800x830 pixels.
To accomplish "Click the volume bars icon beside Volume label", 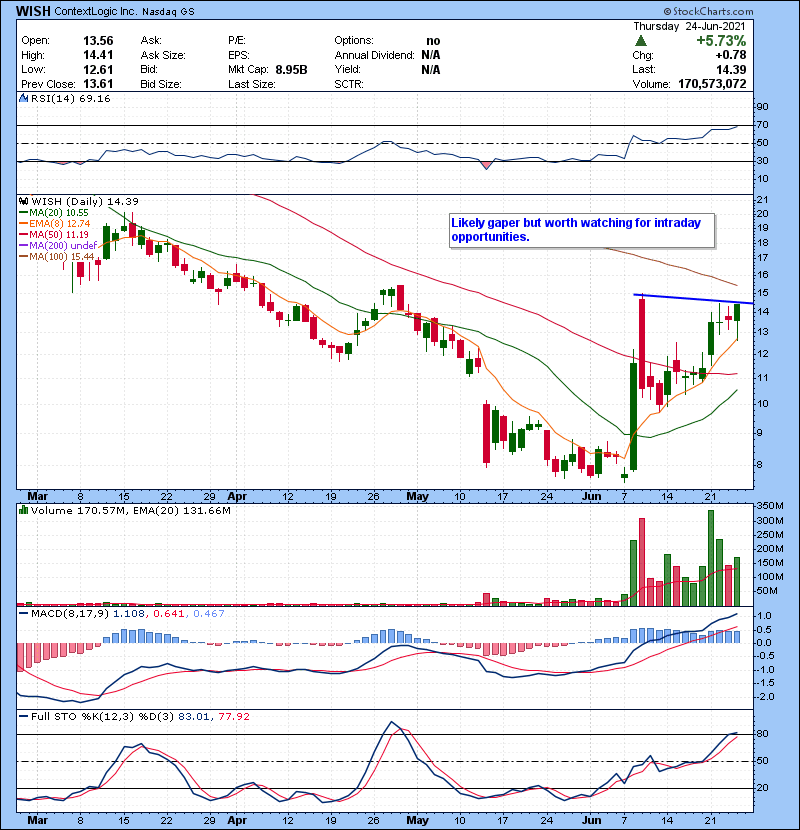I will 24,511.
